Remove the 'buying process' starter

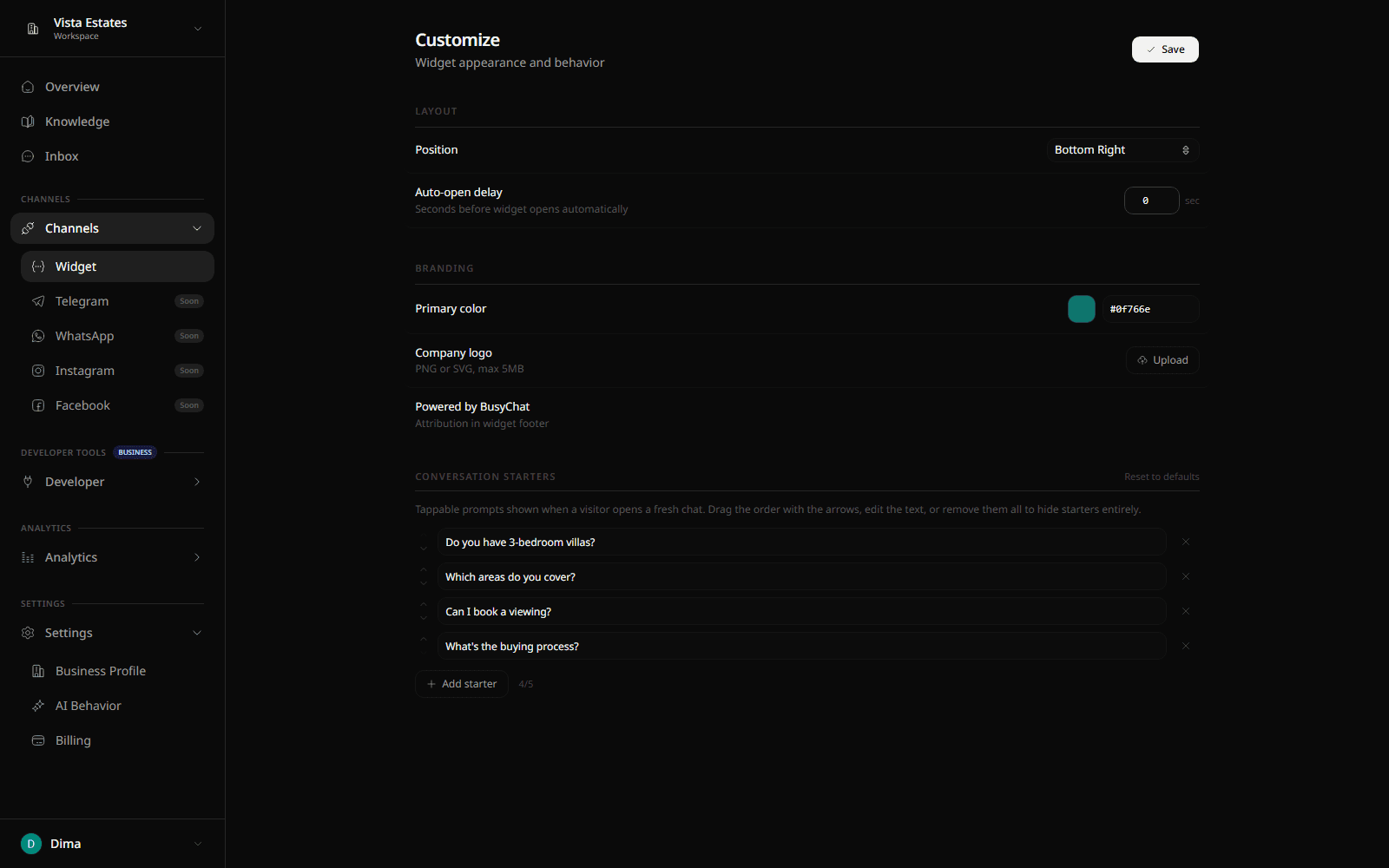[x=1186, y=646]
